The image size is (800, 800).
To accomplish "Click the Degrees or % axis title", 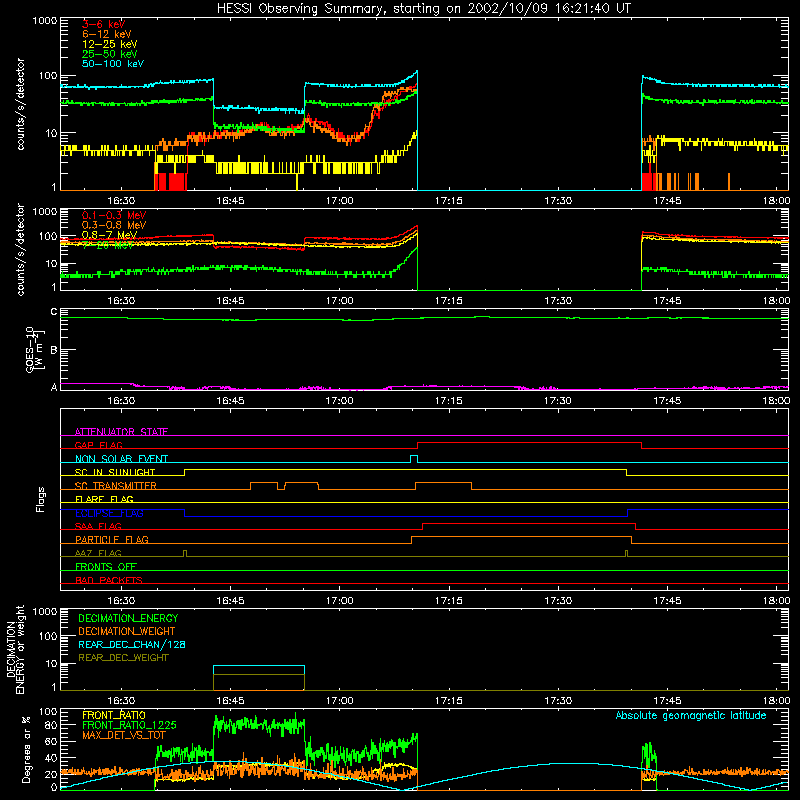I will pyautogui.click(x=26, y=749).
